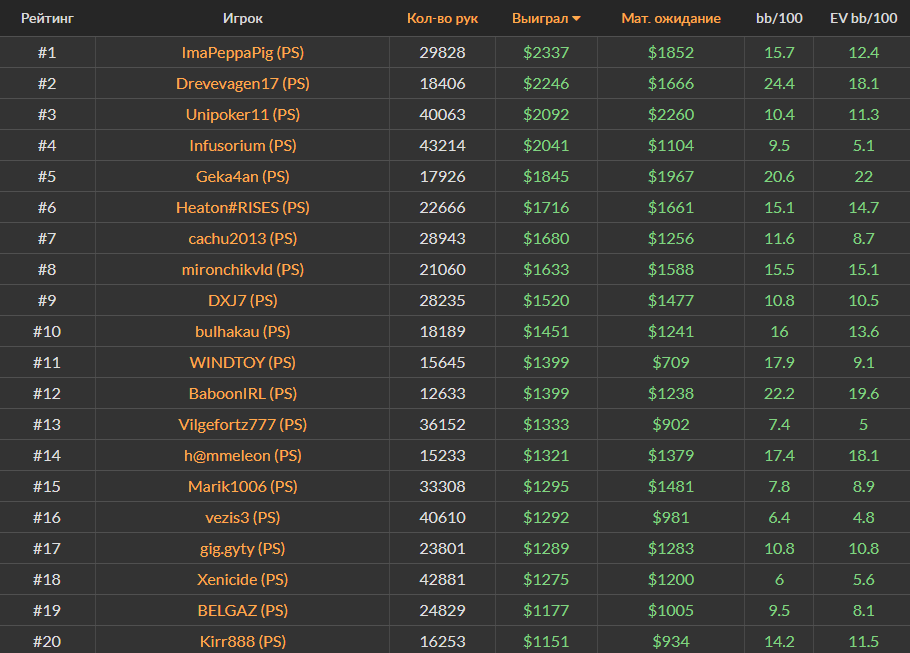Sort by Мат. ожидание column header

tap(670, 18)
